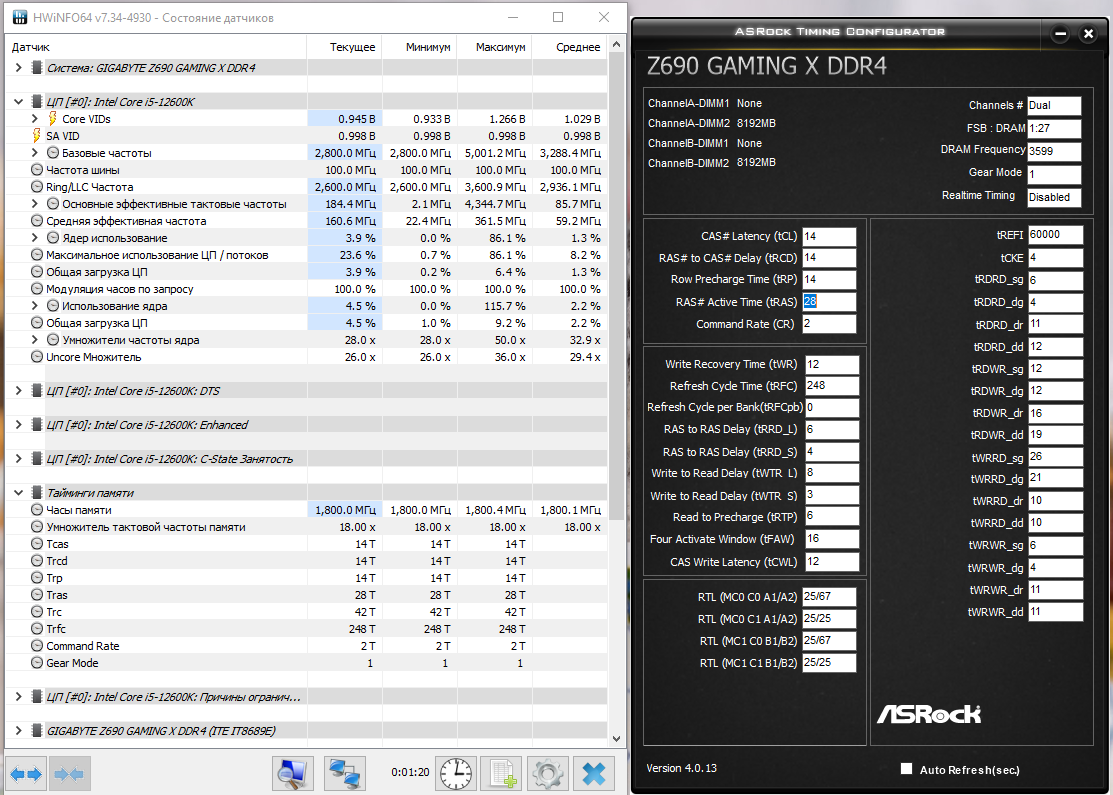Click the Текущее column header

pos(344,47)
